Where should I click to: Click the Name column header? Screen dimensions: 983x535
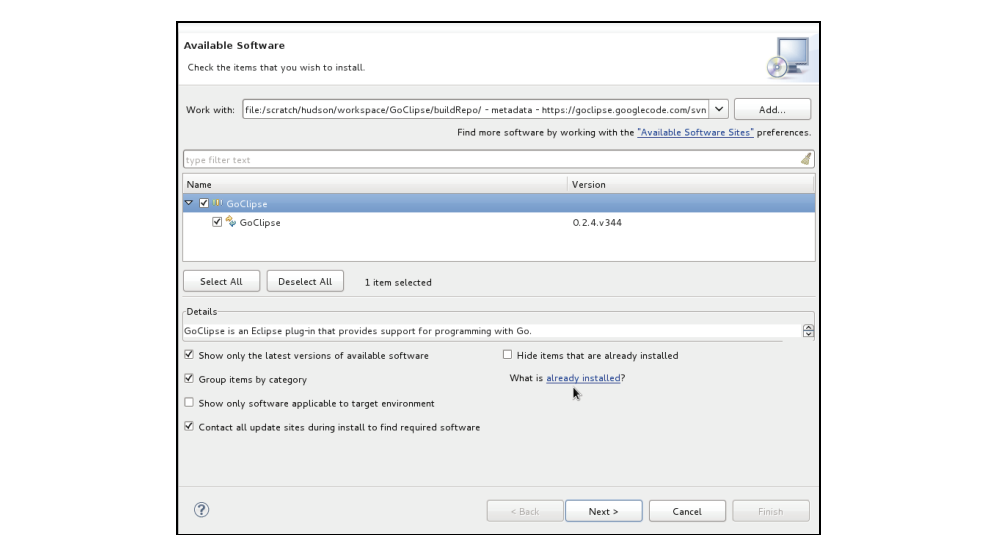click(x=375, y=184)
